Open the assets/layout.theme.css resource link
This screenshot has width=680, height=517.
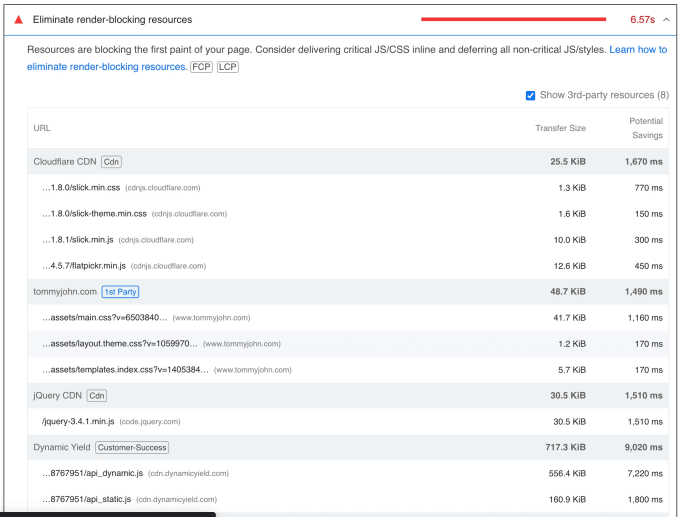click(x=120, y=344)
